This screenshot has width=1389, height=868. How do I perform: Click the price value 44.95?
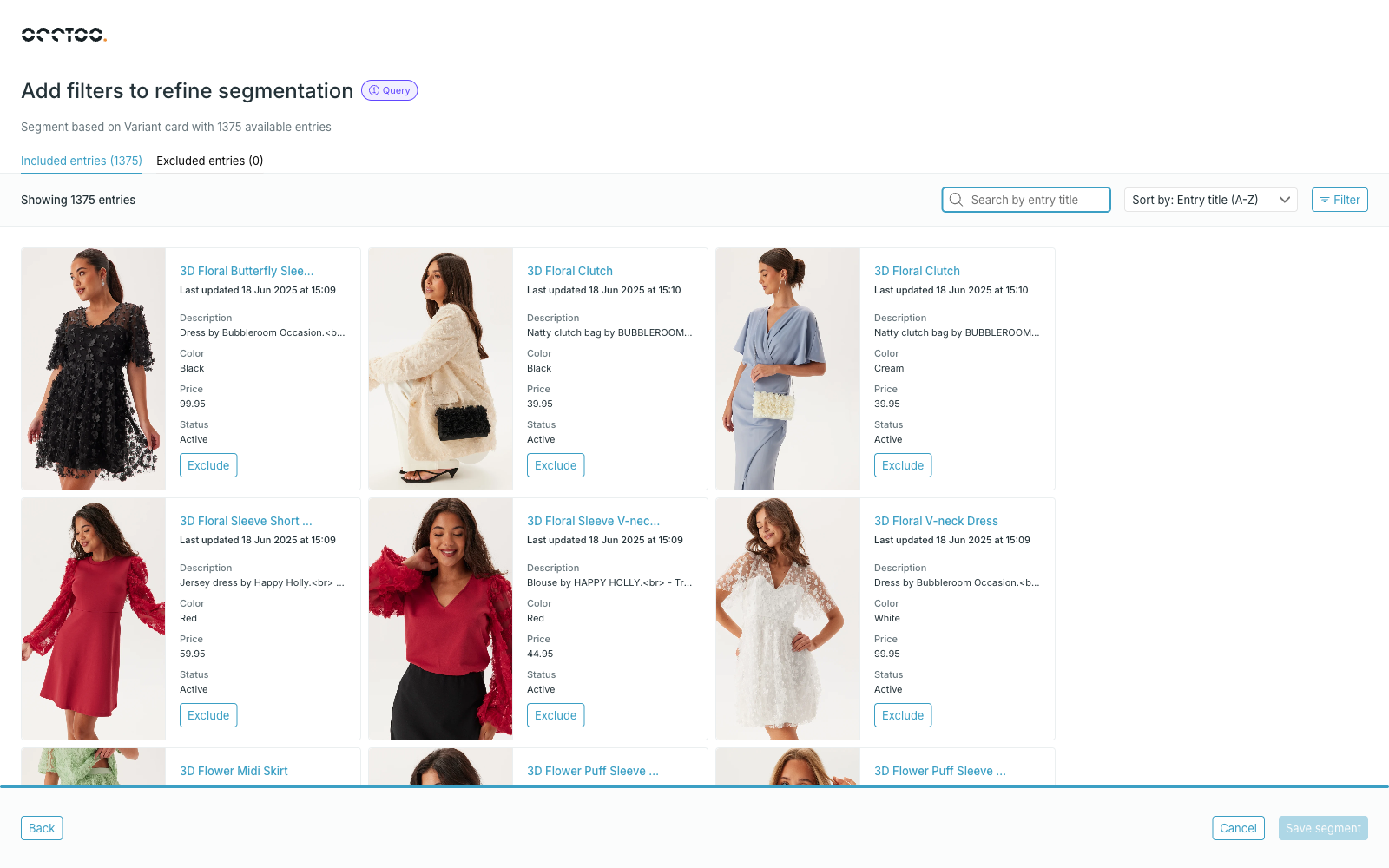(x=540, y=654)
